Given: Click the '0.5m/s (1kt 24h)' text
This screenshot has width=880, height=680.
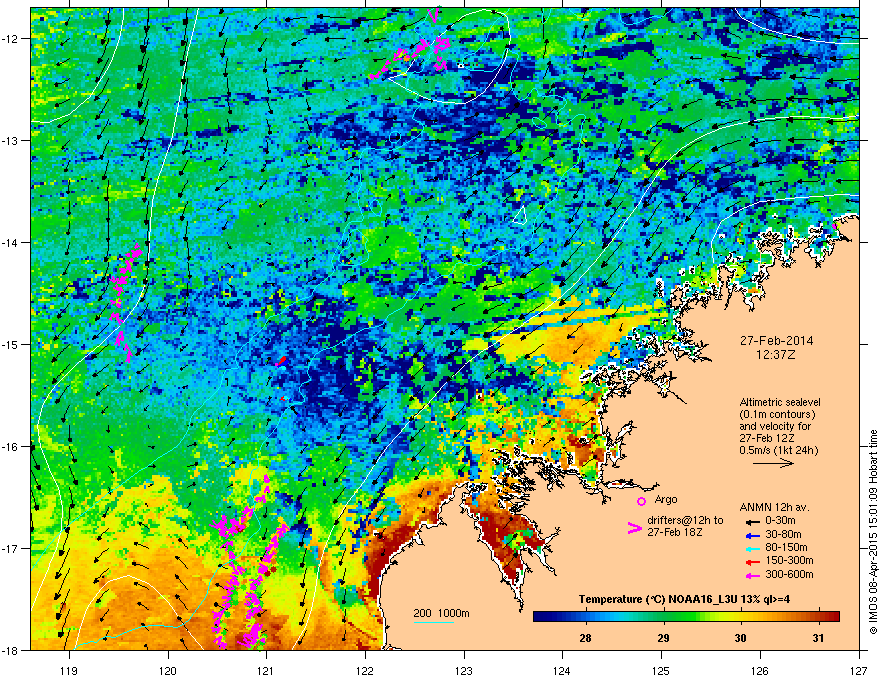Looking at the screenshot, I should (779, 450).
